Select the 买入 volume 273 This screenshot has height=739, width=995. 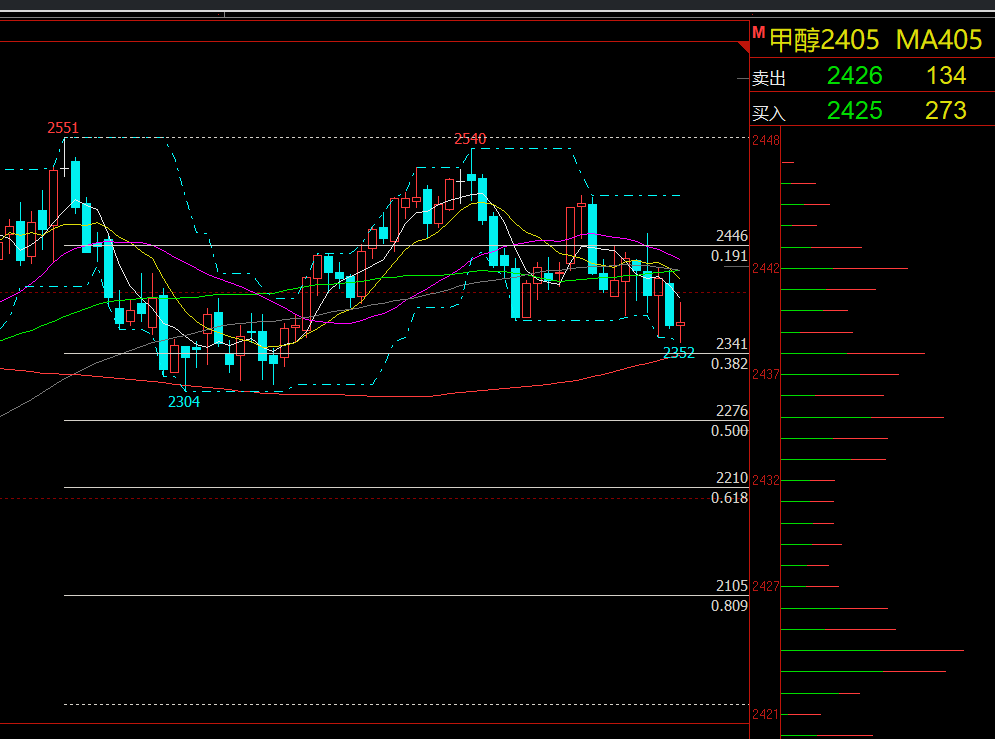(945, 110)
